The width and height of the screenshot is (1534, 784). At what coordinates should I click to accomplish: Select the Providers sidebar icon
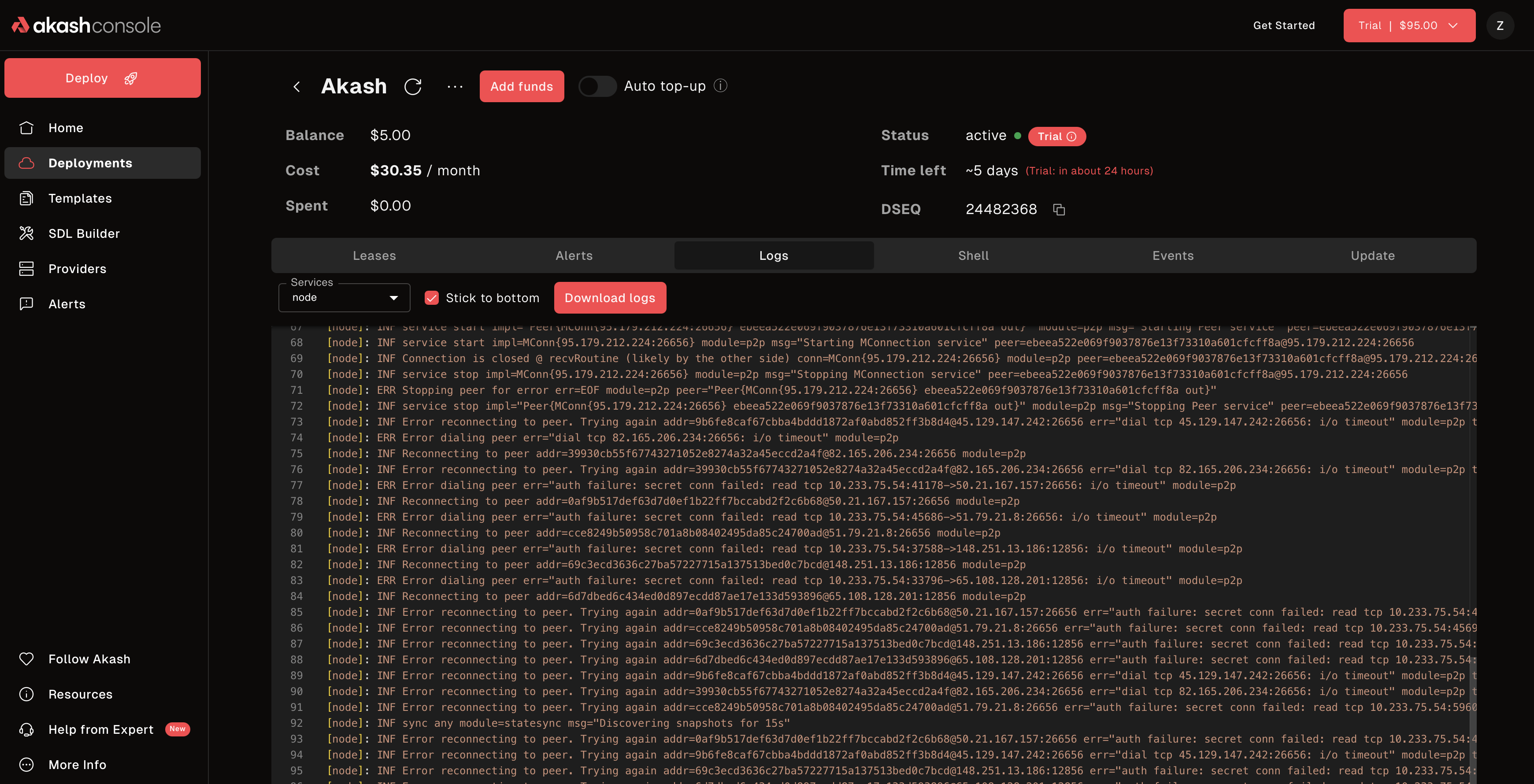[x=26, y=269]
